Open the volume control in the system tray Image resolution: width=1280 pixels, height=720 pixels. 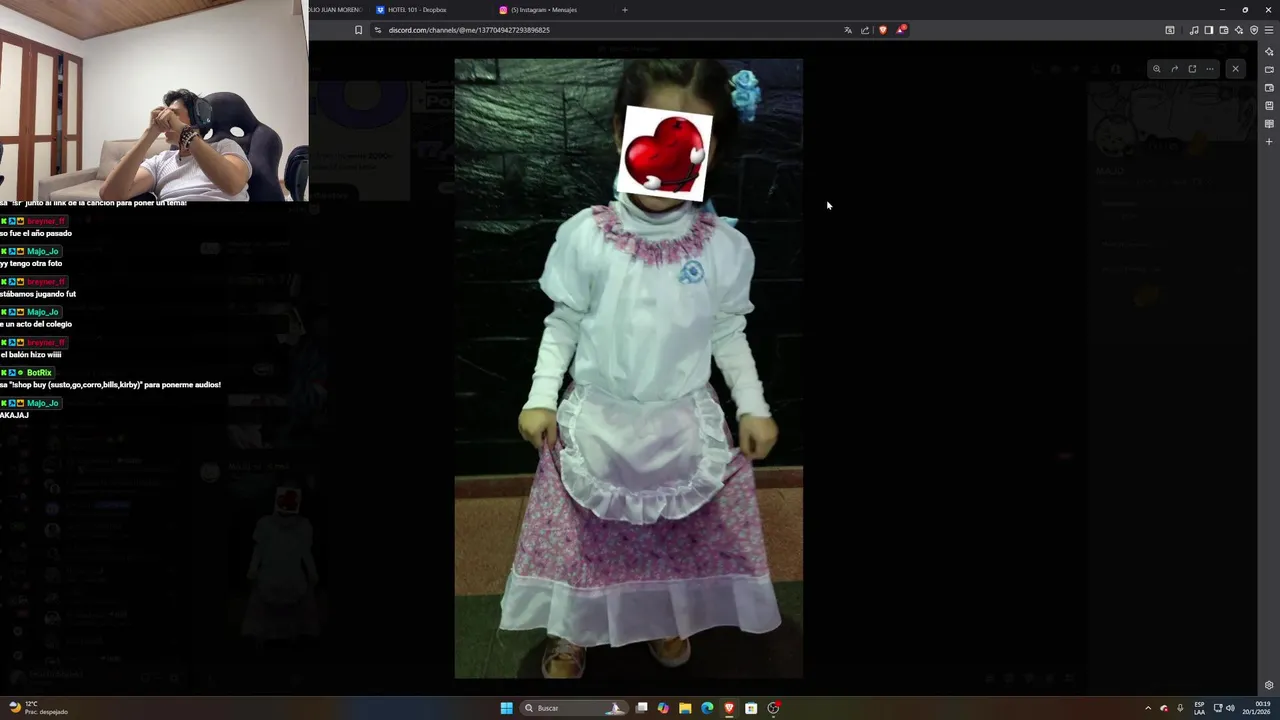click(1230, 708)
